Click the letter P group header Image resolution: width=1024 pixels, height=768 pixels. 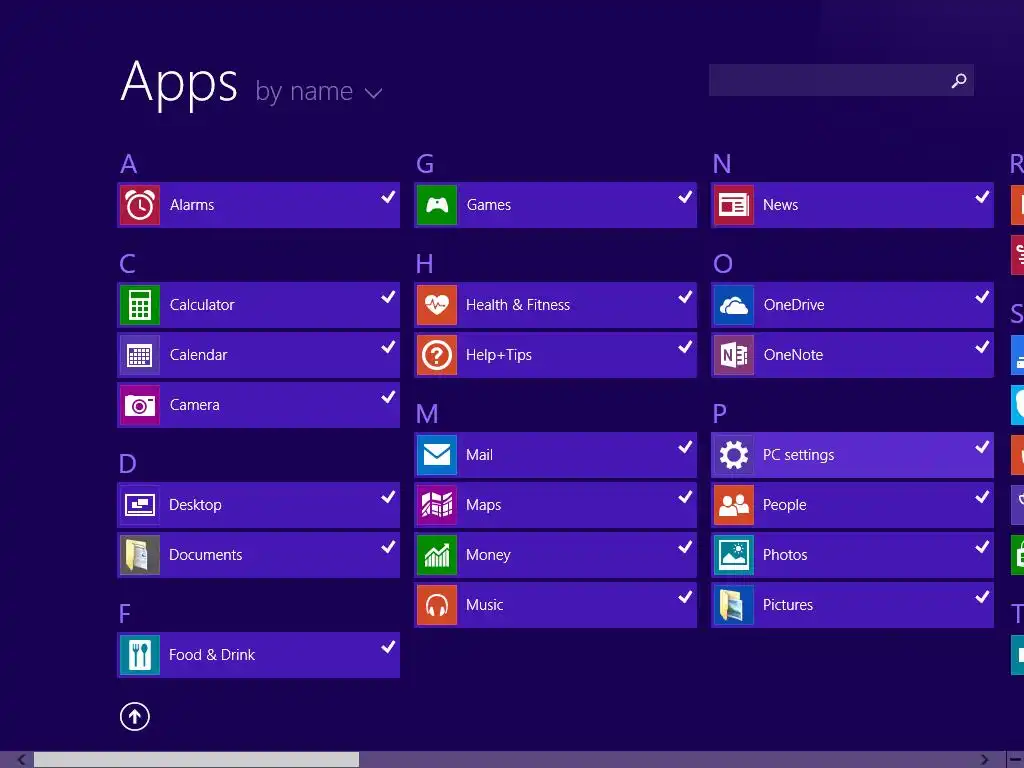720,414
